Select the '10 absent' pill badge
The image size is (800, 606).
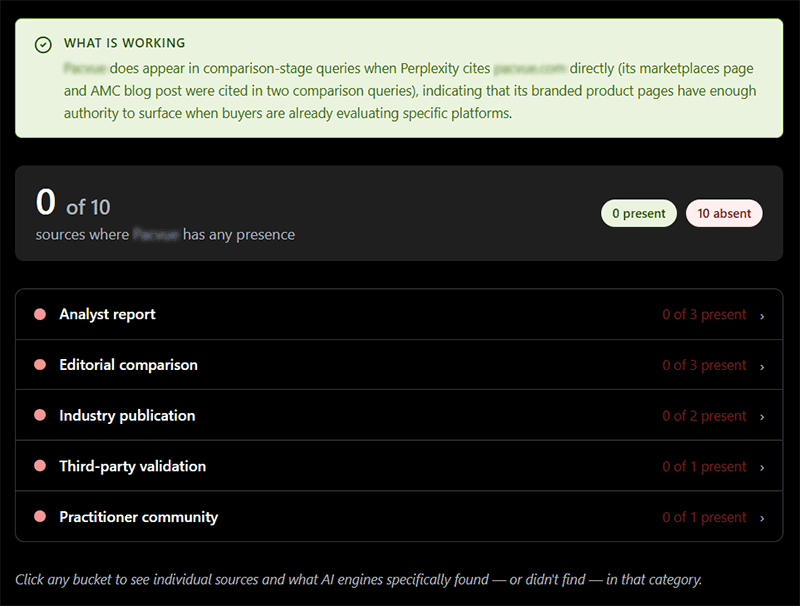724,213
